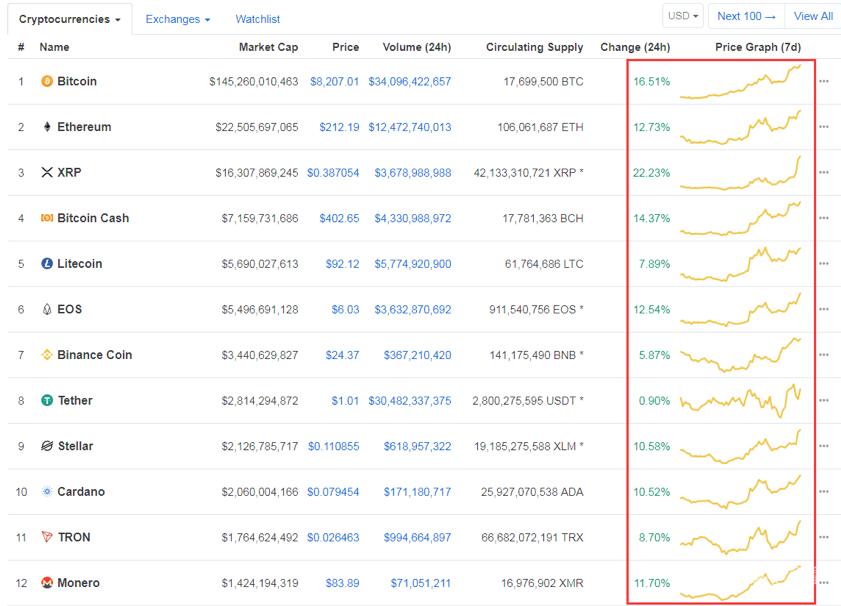The height and width of the screenshot is (606, 841).
Task: Click the Stellar logo icon
Action: 47,446
